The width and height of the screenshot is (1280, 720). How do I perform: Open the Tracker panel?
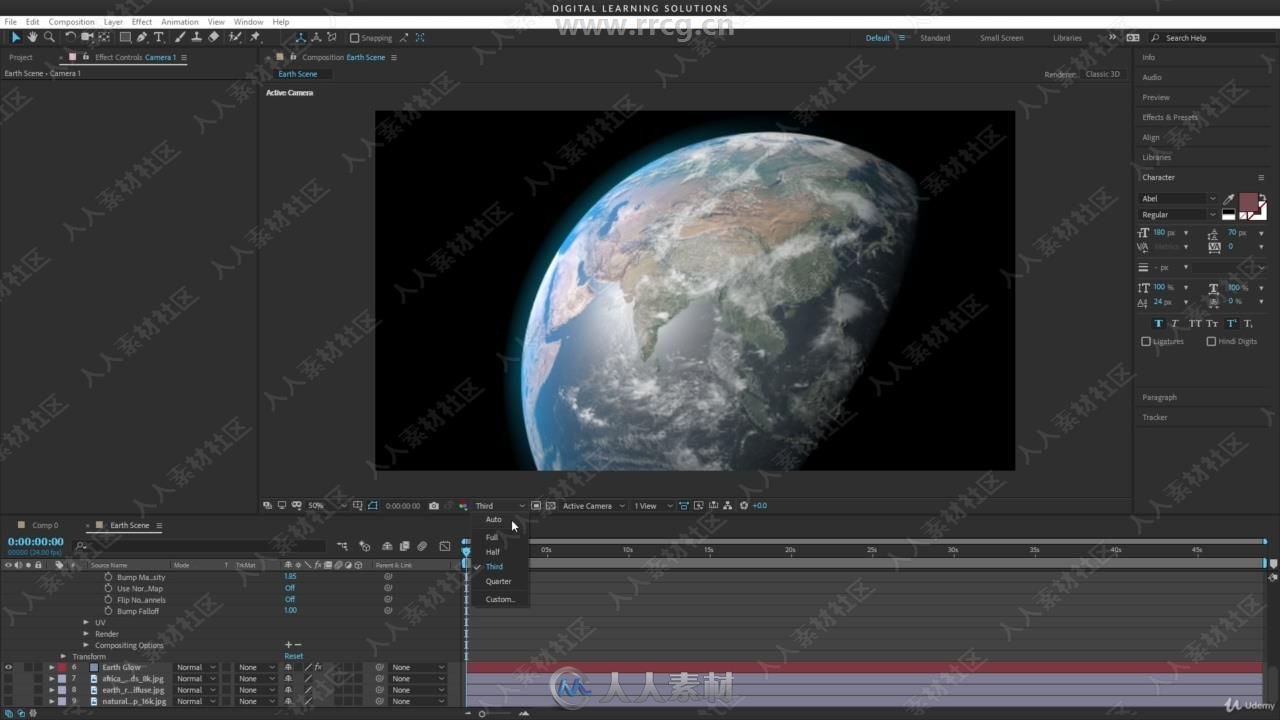[x=1155, y=417]
